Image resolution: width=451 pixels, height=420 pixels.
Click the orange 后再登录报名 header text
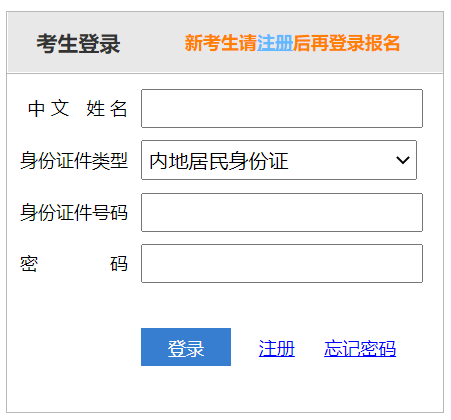[346, 43]
